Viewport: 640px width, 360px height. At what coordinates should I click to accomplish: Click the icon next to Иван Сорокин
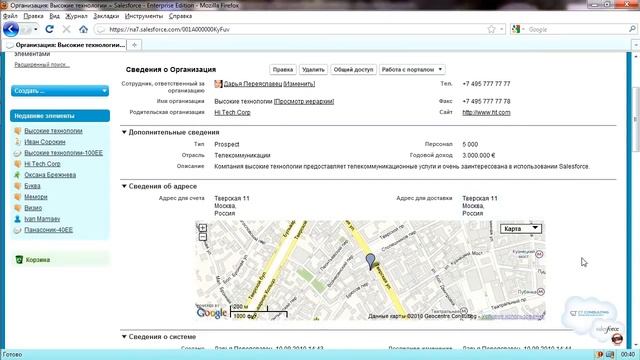(x=17, y=142)
